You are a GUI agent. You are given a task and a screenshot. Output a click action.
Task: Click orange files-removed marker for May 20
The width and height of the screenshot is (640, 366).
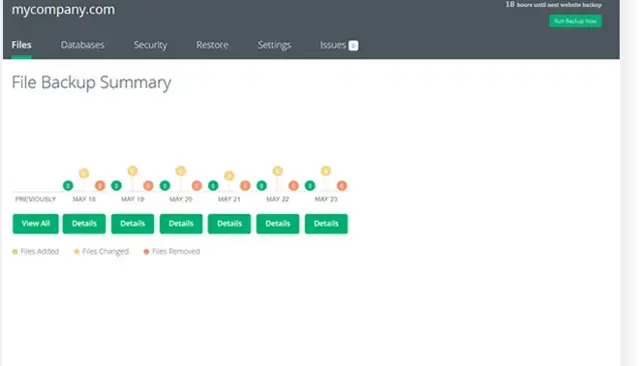coord(197,186)
